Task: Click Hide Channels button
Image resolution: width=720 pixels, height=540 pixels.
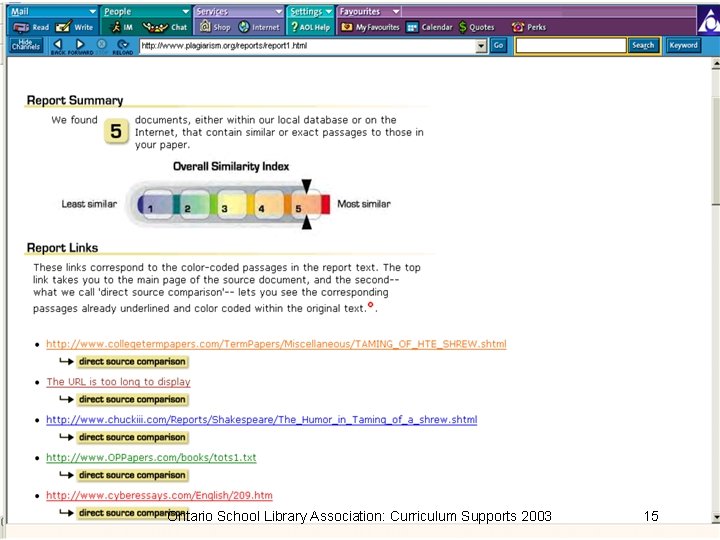Action: coord(26,45)
